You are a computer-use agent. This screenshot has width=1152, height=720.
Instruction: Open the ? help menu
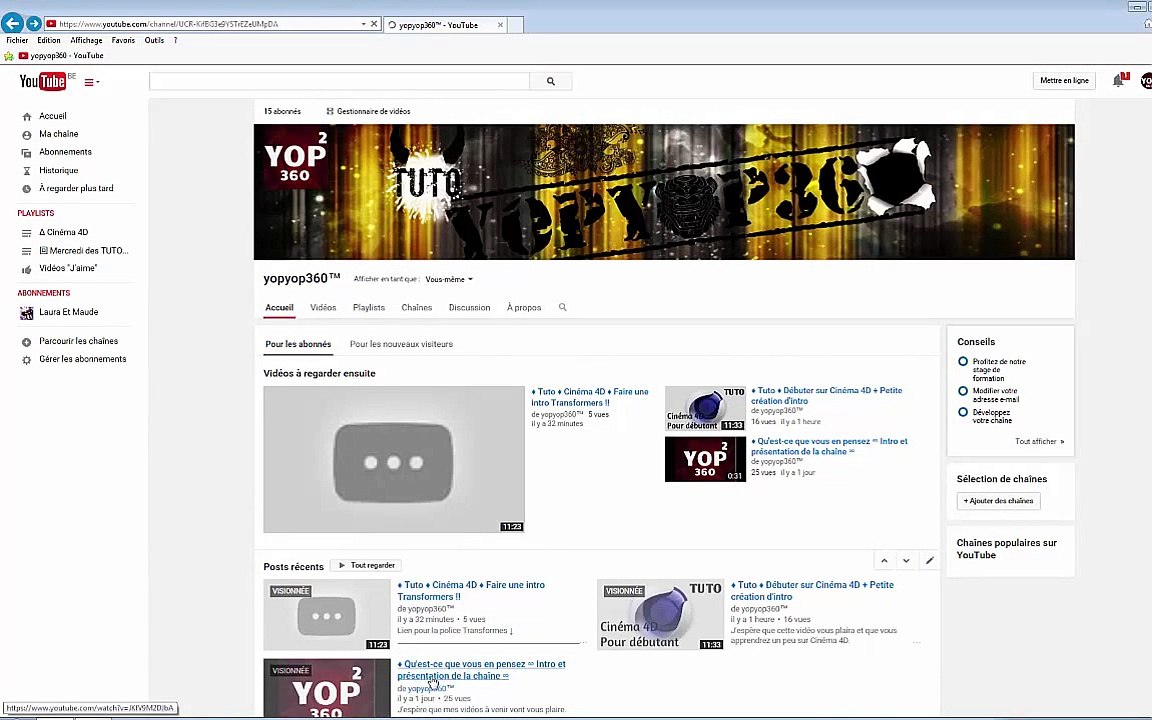176,40
